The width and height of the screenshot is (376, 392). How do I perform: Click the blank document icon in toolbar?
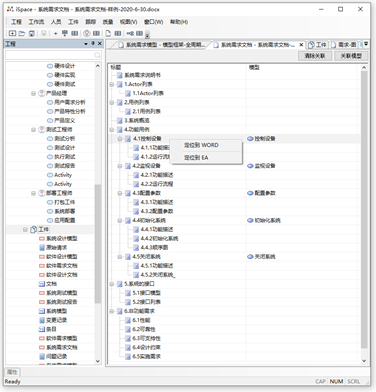point(108,33)
